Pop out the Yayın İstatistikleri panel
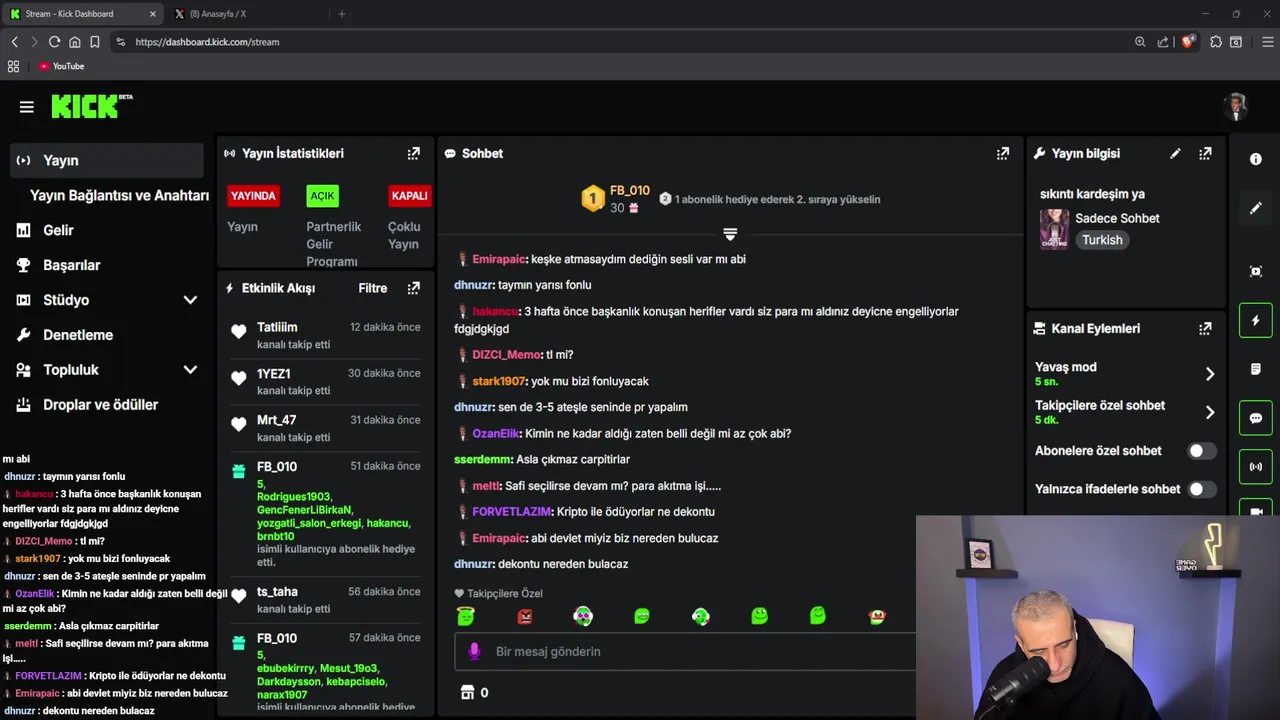The height and width of the screenshot is (720, 1280). (413, 153)
